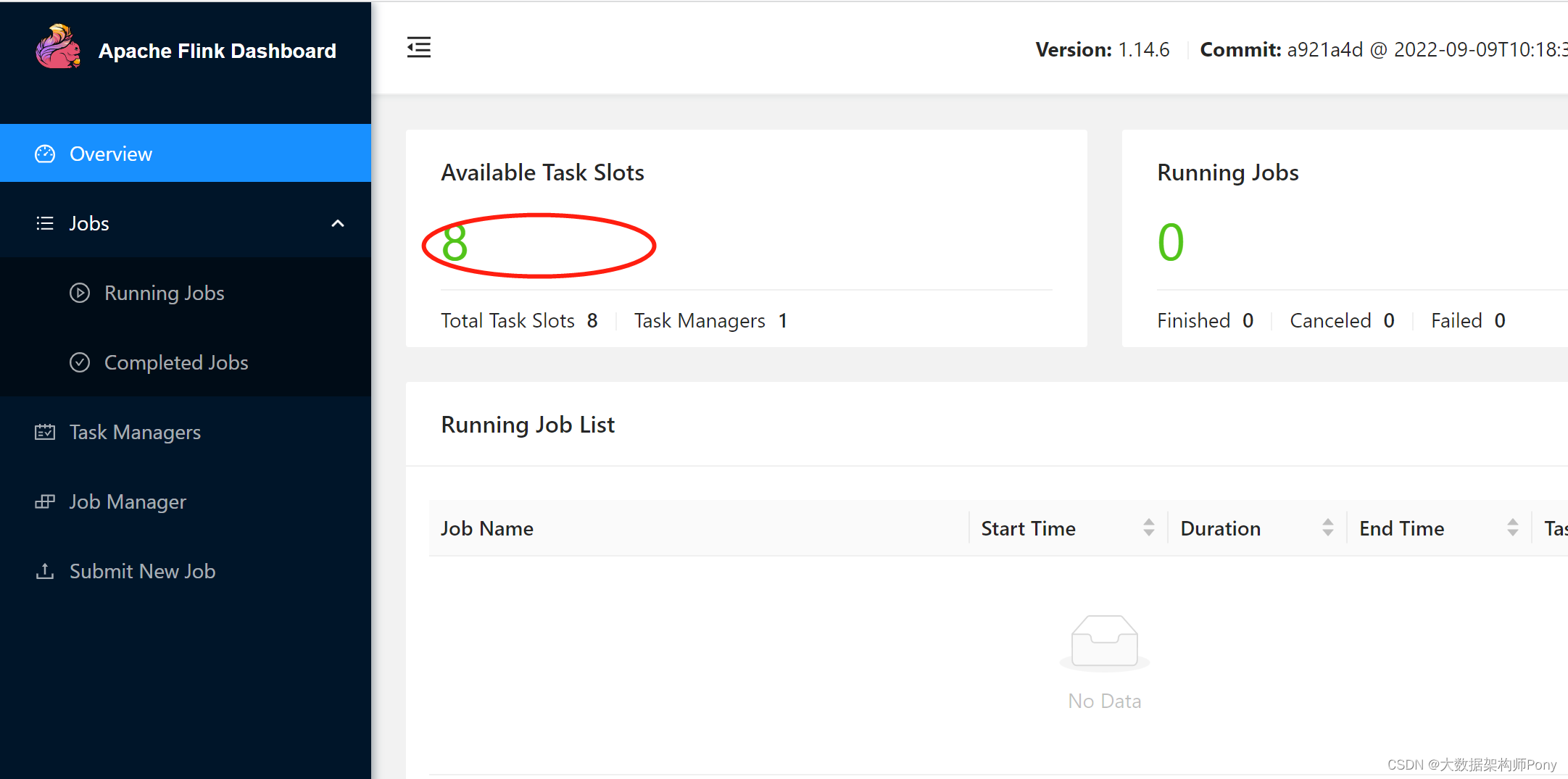Click the Running Jobs card heading
This screenshot has height=779, width=1568.
point(1228,172)
